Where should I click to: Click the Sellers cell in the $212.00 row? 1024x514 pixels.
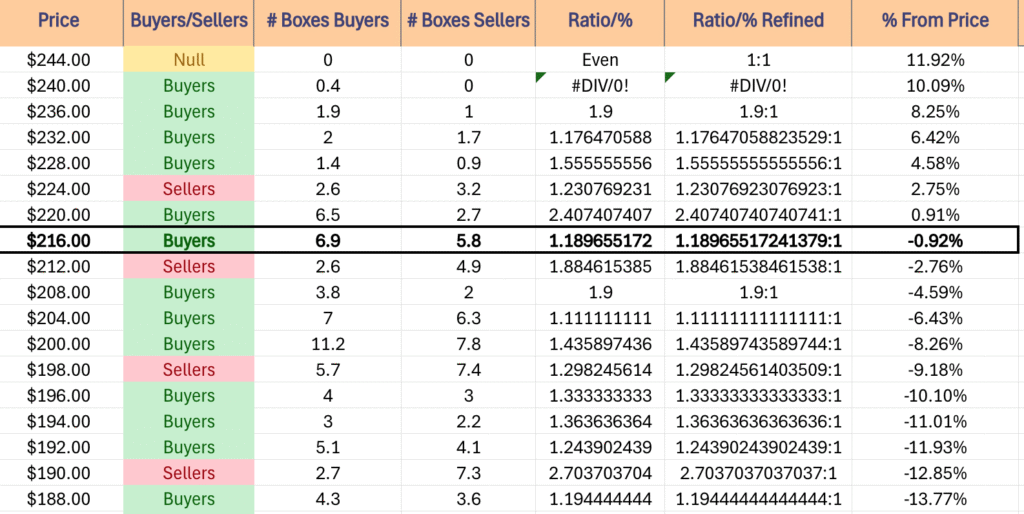pos(189,266)
